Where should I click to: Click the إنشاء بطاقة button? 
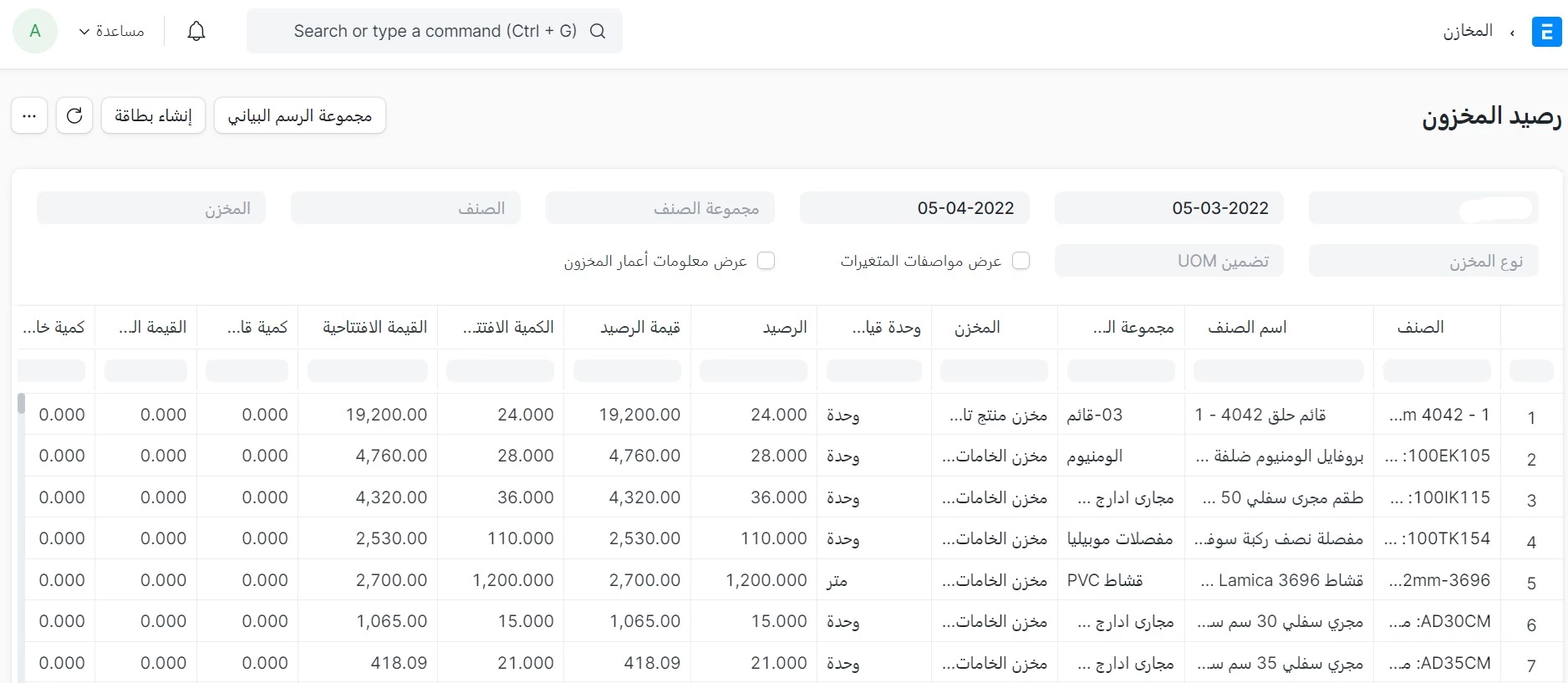[153, 115]
